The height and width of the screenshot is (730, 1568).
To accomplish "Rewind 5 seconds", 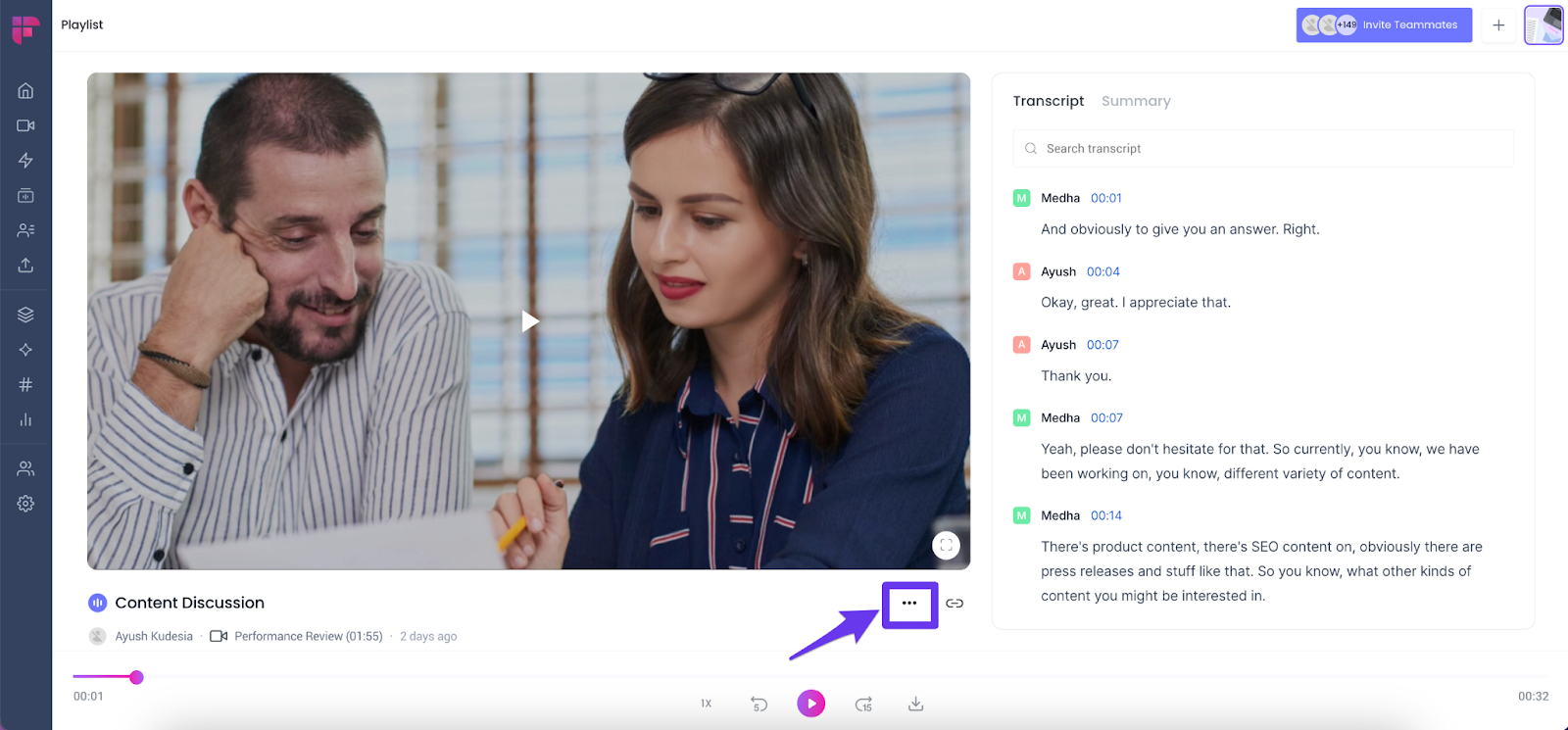I will pos(759,704).
